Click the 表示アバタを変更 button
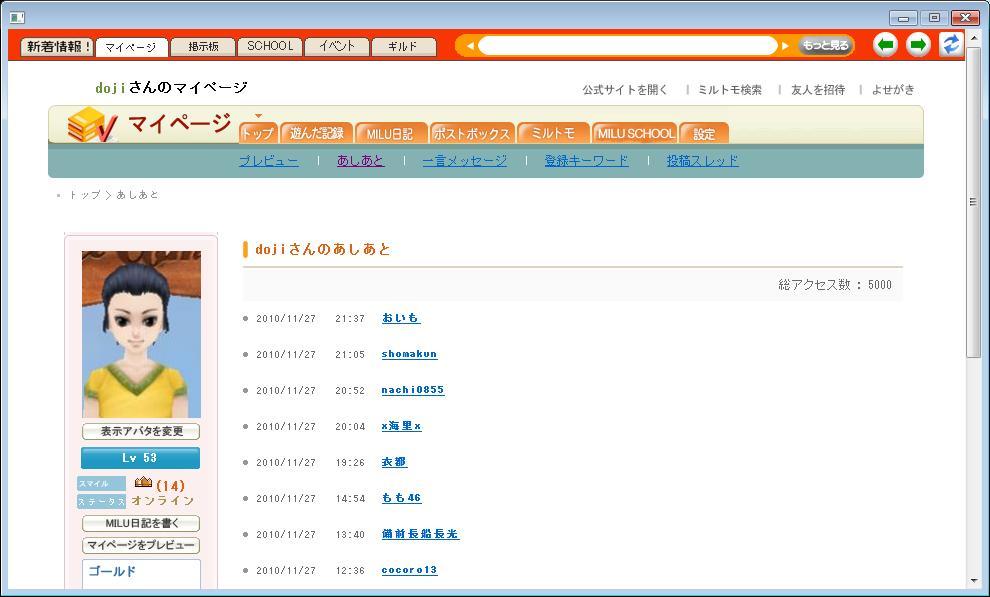The image size is (990, 597). 141,432
